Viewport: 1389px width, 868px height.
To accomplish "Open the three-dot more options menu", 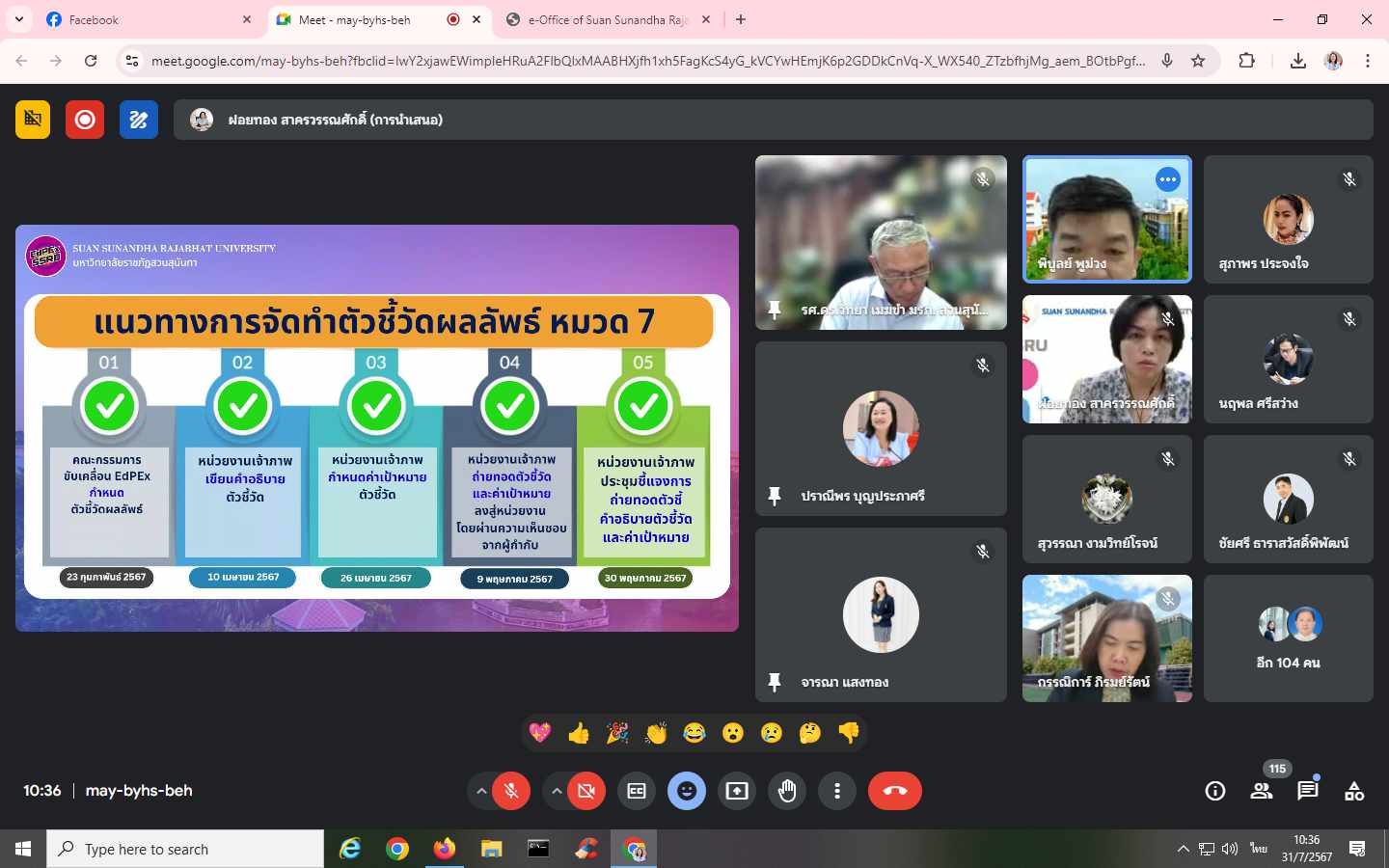I will click(837, 791).
